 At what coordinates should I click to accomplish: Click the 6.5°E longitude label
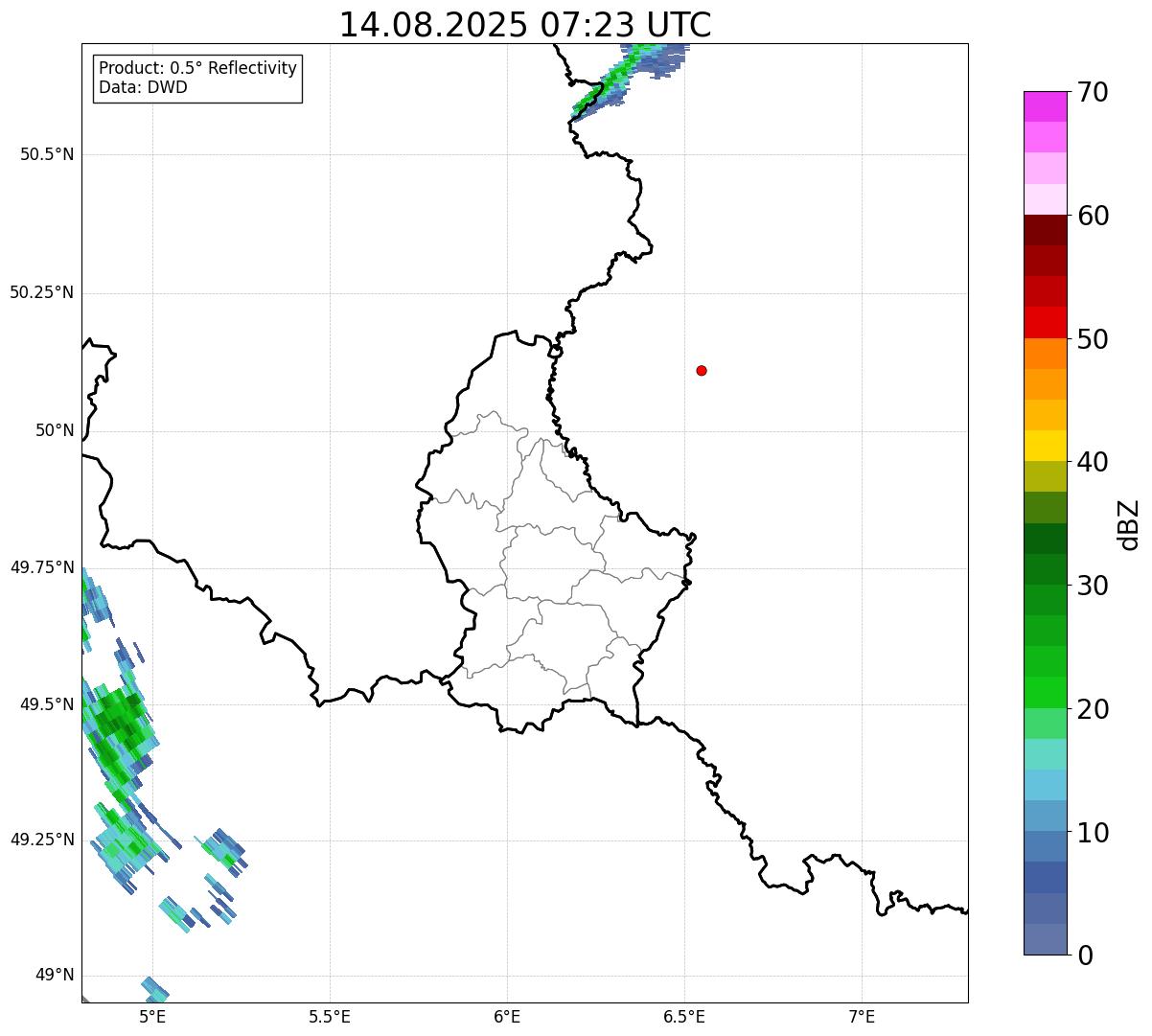click(684, 1016)
